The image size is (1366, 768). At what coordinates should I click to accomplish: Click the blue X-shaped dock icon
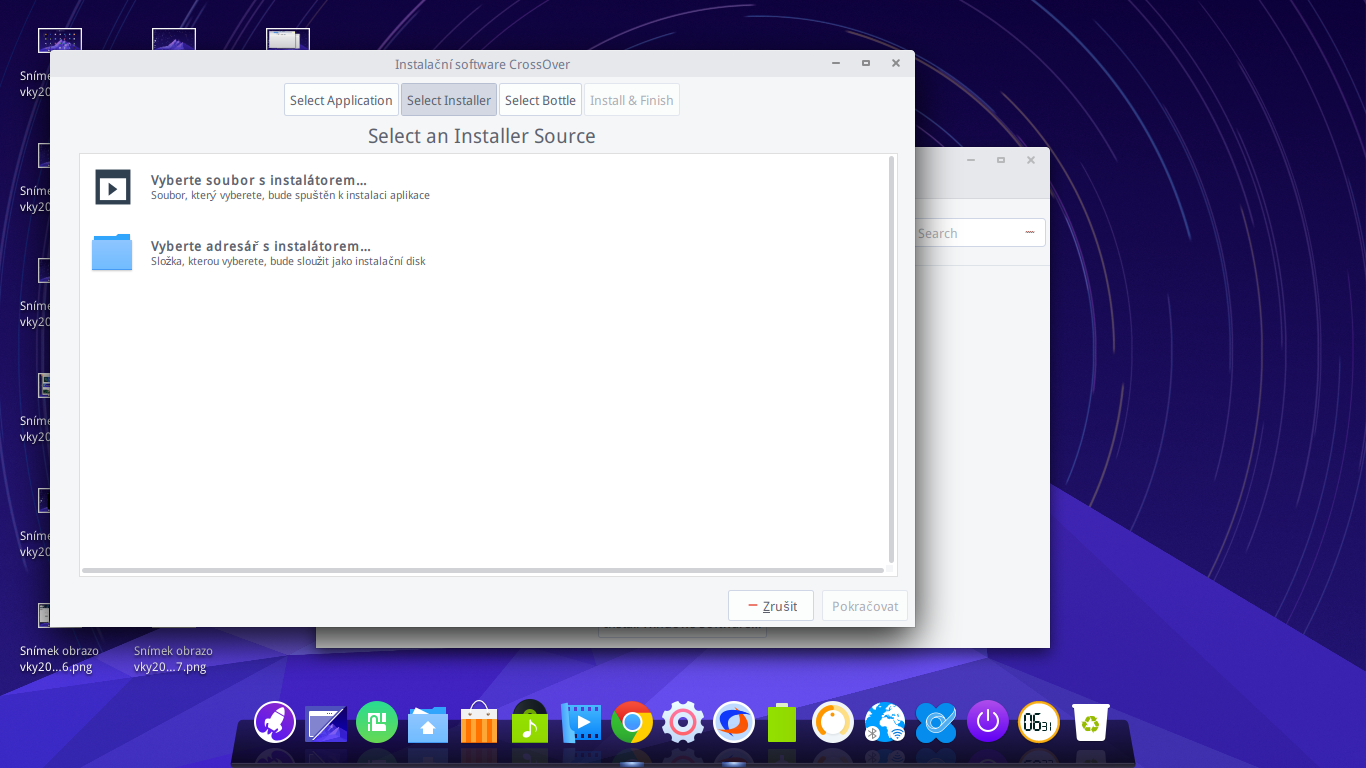(937, 722)
